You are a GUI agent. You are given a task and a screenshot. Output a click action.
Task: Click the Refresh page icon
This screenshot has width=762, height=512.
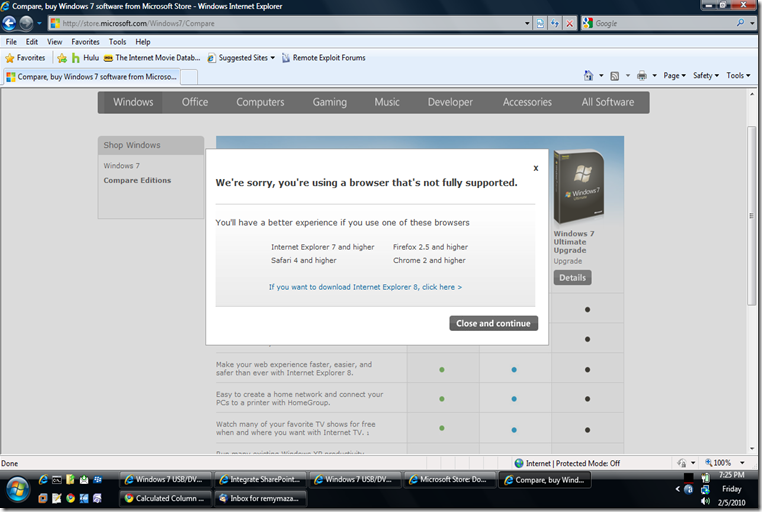[554, 23]
